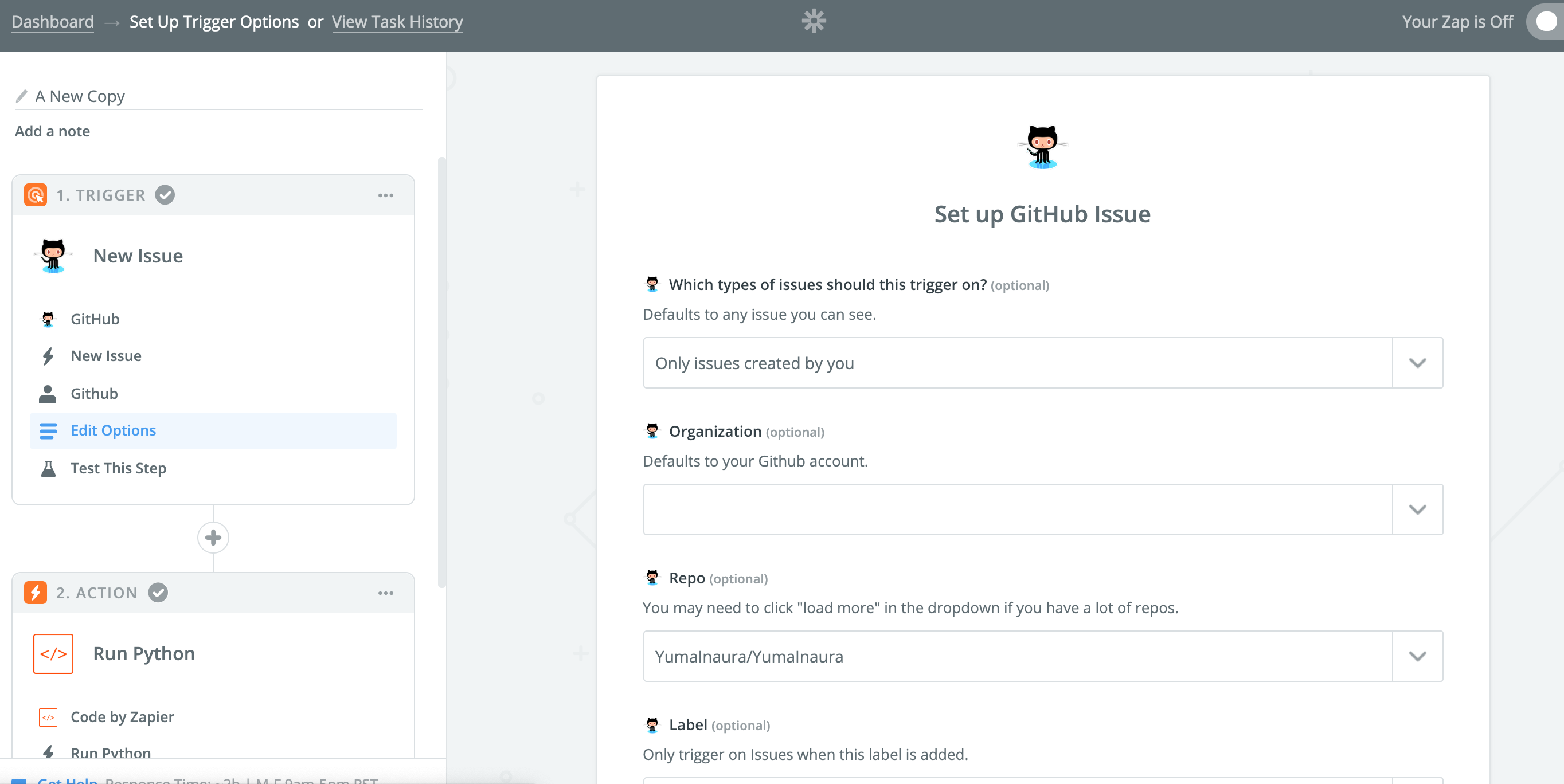Click the Action step completed checkmark
This screenshot has height=784, width=1564.
(x=158, y=593)
